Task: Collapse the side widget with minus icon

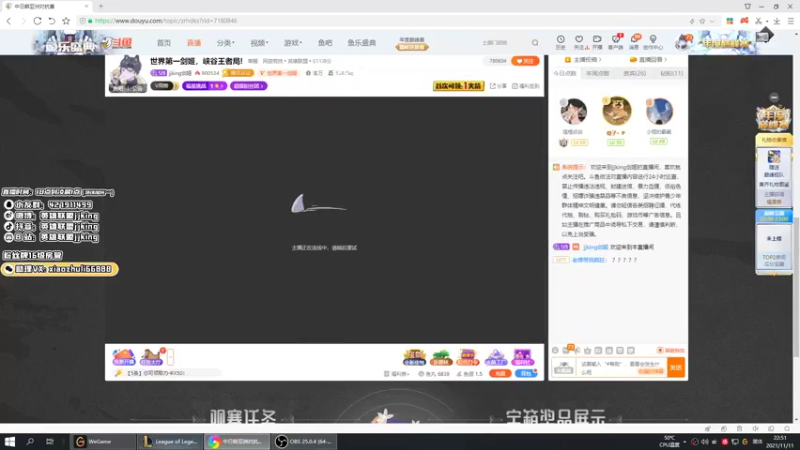Action: tap(774, 97)
